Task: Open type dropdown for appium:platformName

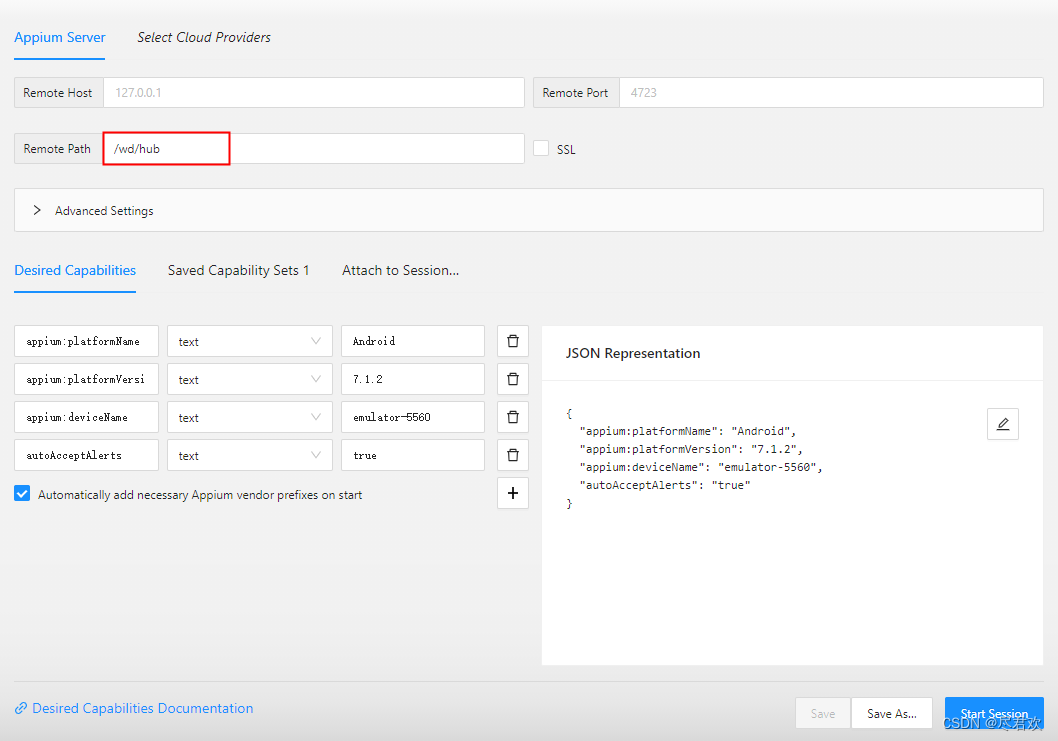Action: (x=250, y=341)
